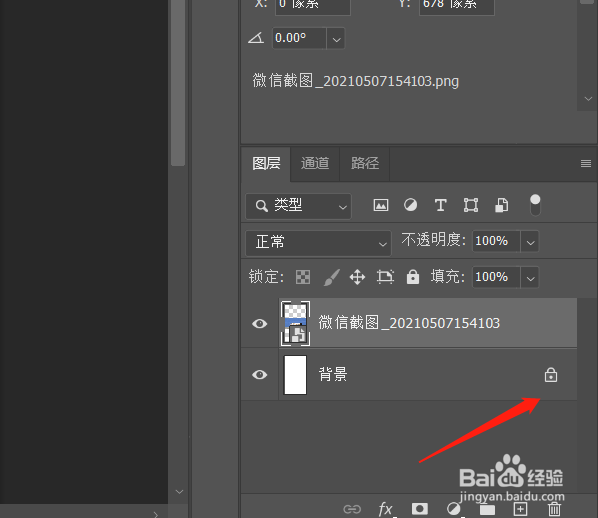Open the 正常 blend mode dropdown
This screenshot has height=518, width=598.
click(318, 243)
